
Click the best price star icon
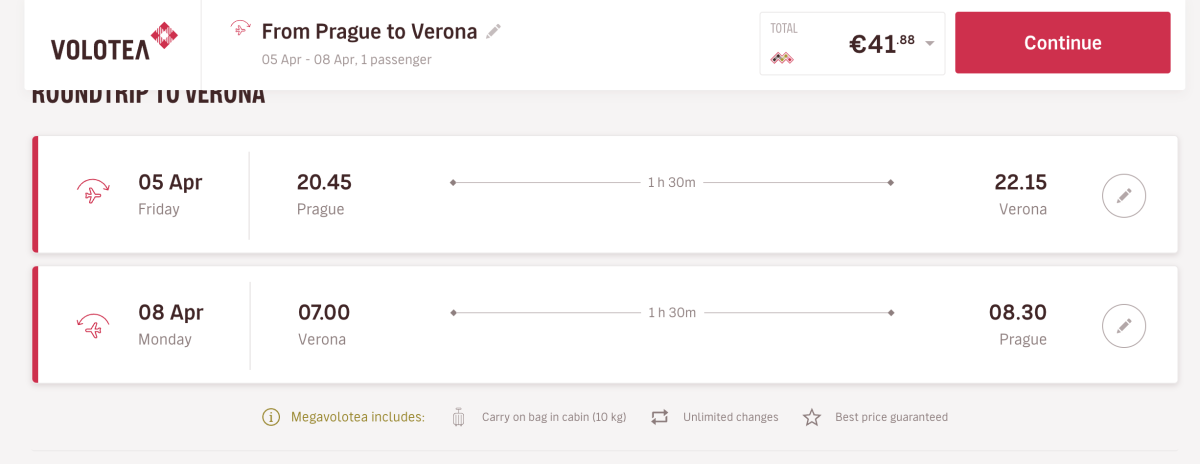(x=812, y=417)
